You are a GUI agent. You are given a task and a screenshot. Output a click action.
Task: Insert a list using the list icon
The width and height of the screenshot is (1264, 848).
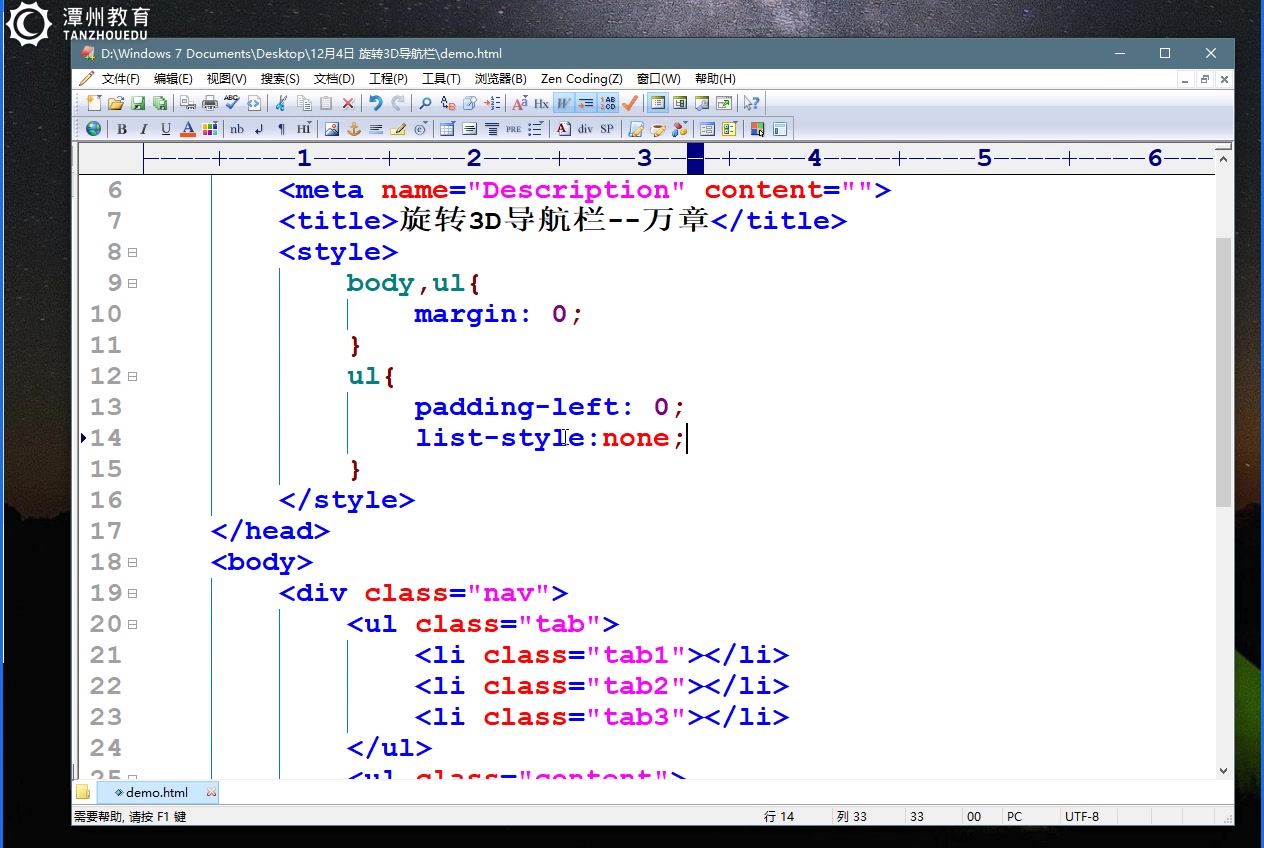tap(535, 128)
